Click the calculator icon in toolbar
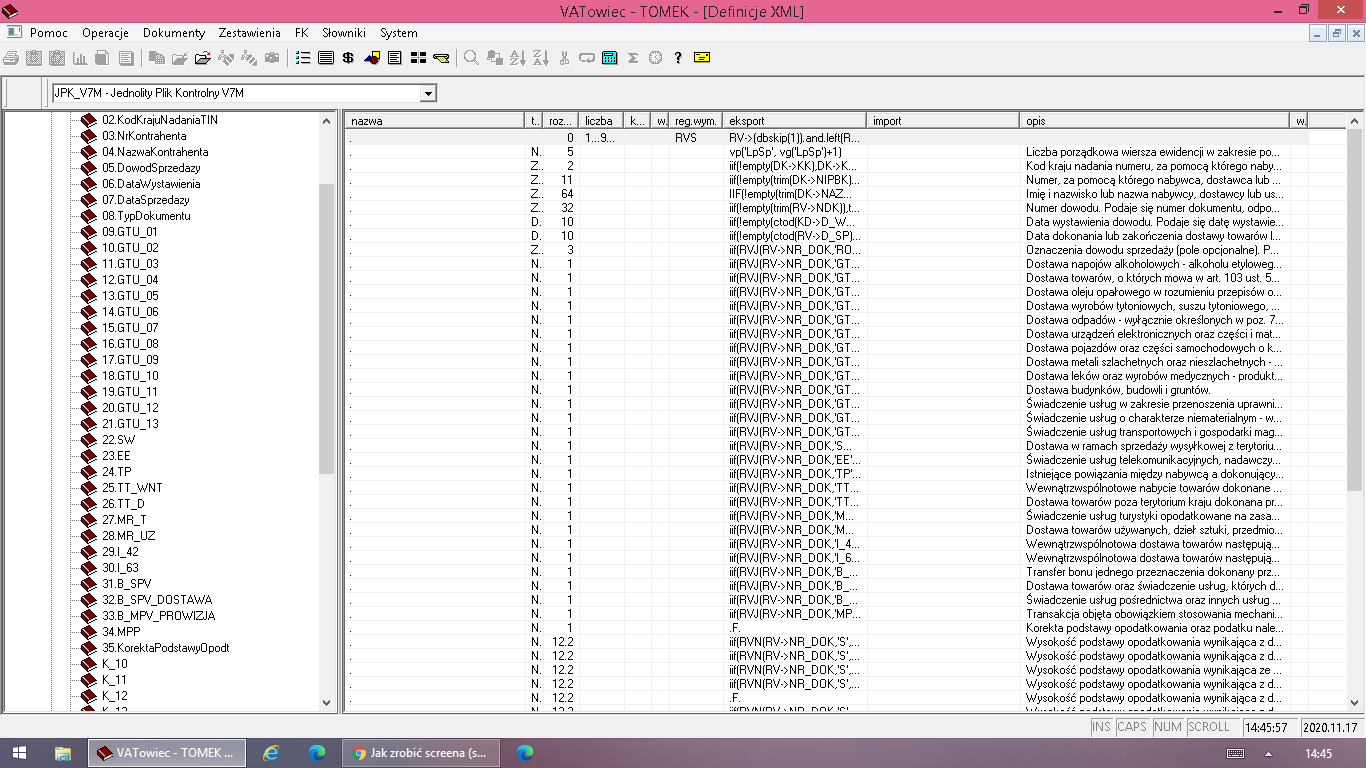 tap(610, 58)
